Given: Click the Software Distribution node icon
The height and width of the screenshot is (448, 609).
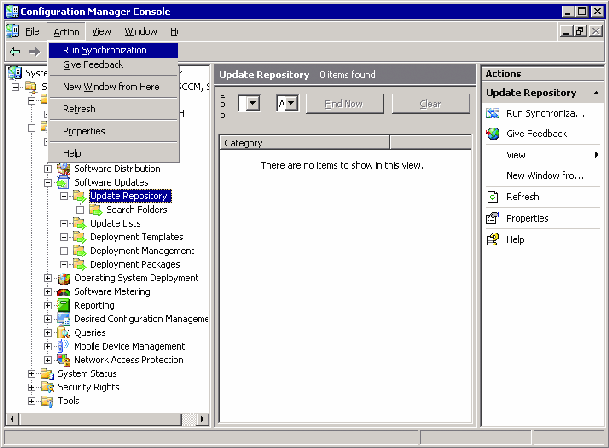Looking at the screenshot, I should [63, 169].
